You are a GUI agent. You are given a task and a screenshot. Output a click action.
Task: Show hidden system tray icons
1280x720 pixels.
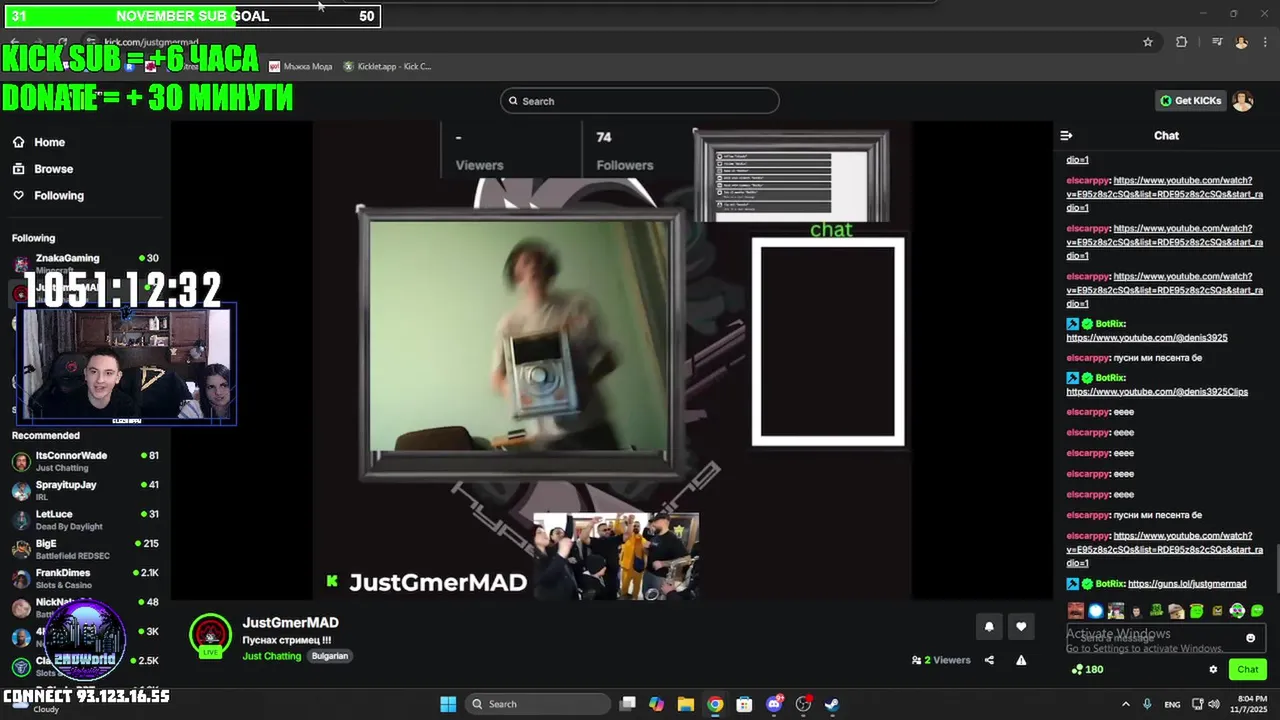tap(1125, 704)
